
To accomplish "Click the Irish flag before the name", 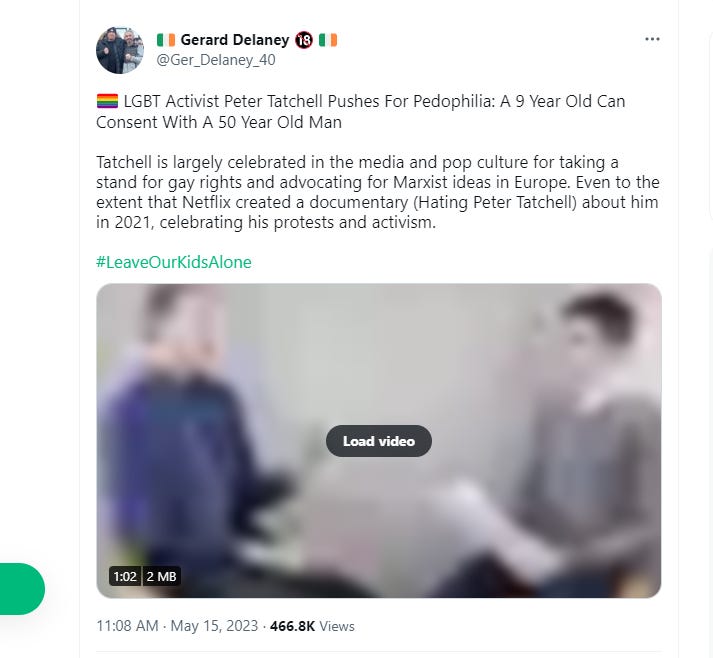I will pos(166,40).
